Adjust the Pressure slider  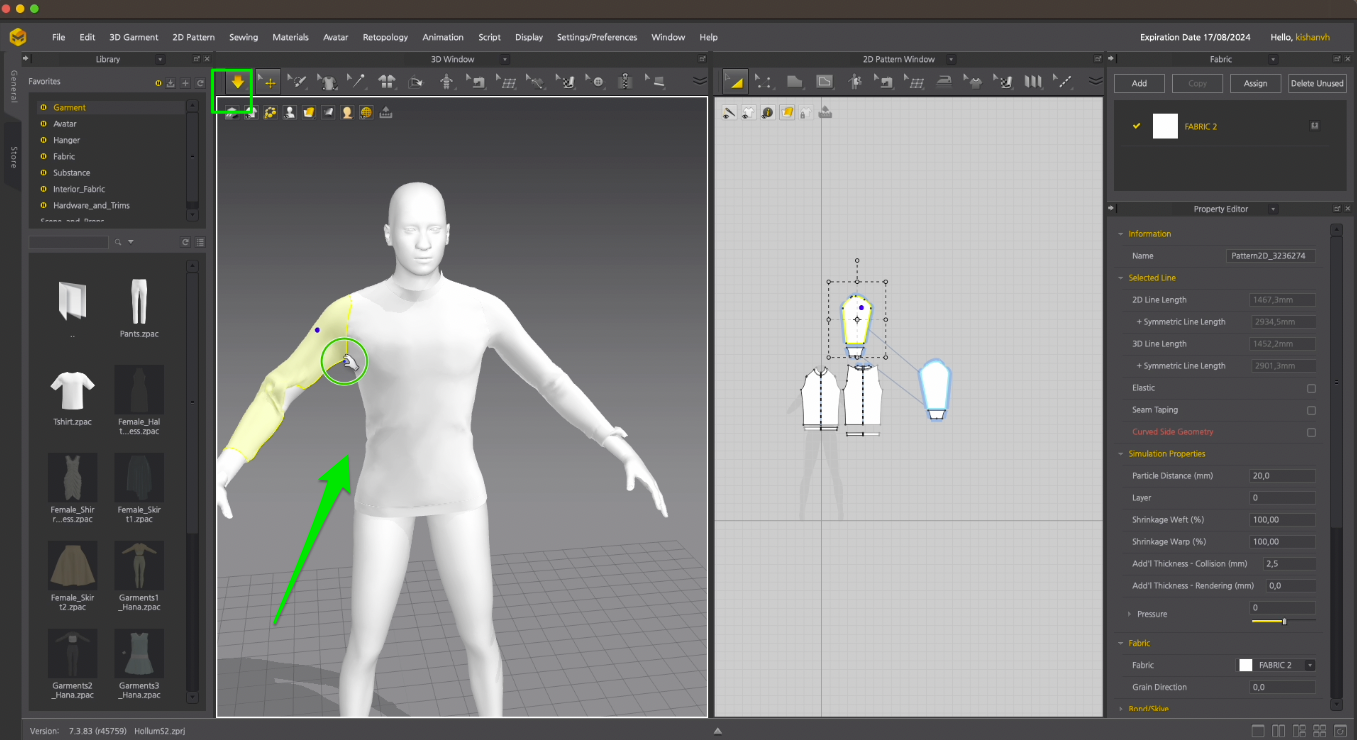[1284, 621]
